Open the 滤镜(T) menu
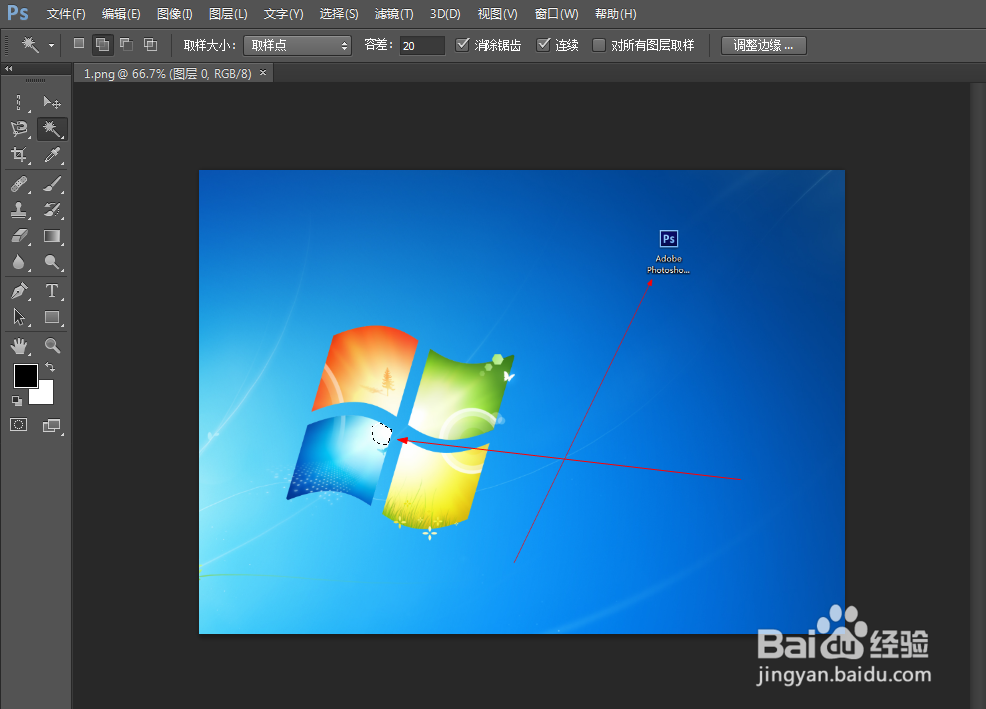Viewport: 986px width, 709px height. click(x=394, y=14)
